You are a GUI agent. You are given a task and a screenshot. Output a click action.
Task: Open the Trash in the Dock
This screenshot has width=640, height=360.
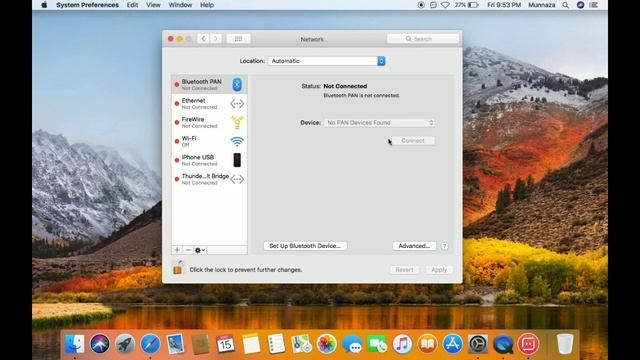[x=565, y=344]
